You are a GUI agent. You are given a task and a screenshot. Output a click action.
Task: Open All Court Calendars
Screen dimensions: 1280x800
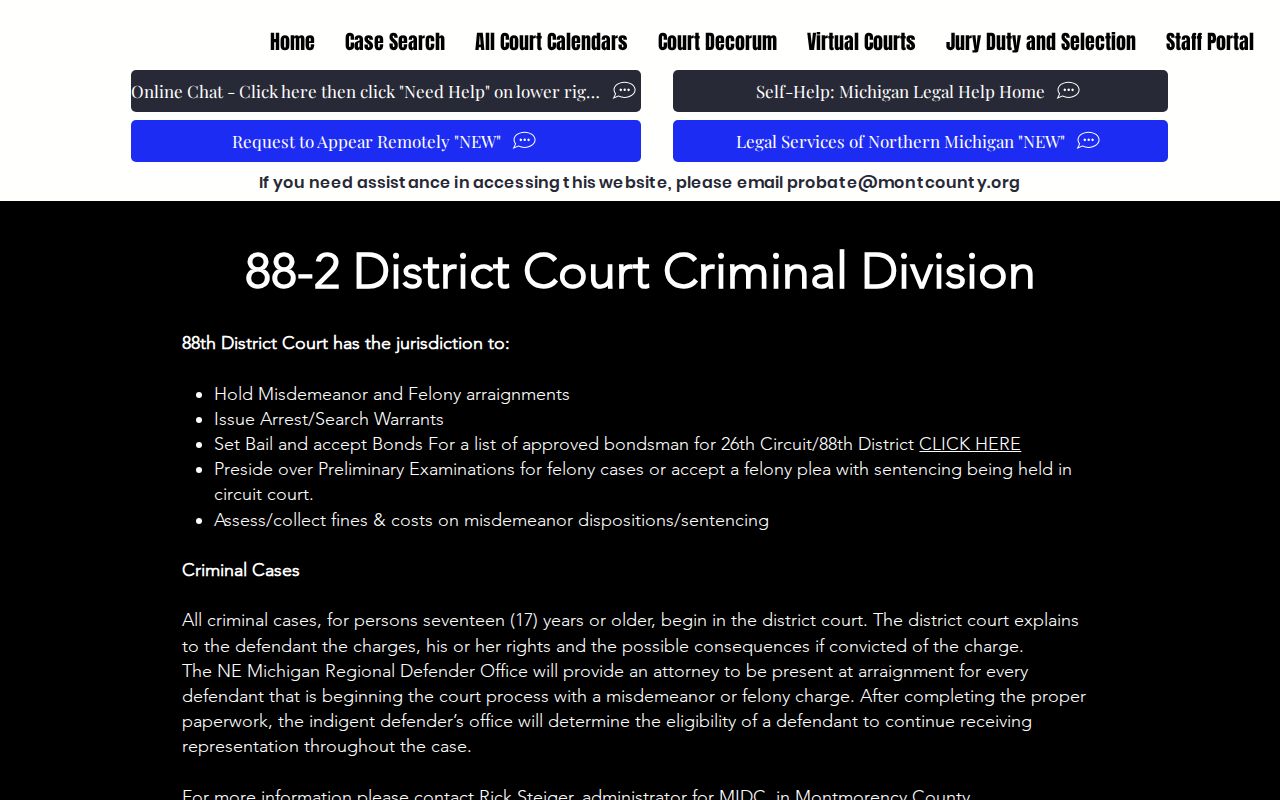tap(551, 42)
